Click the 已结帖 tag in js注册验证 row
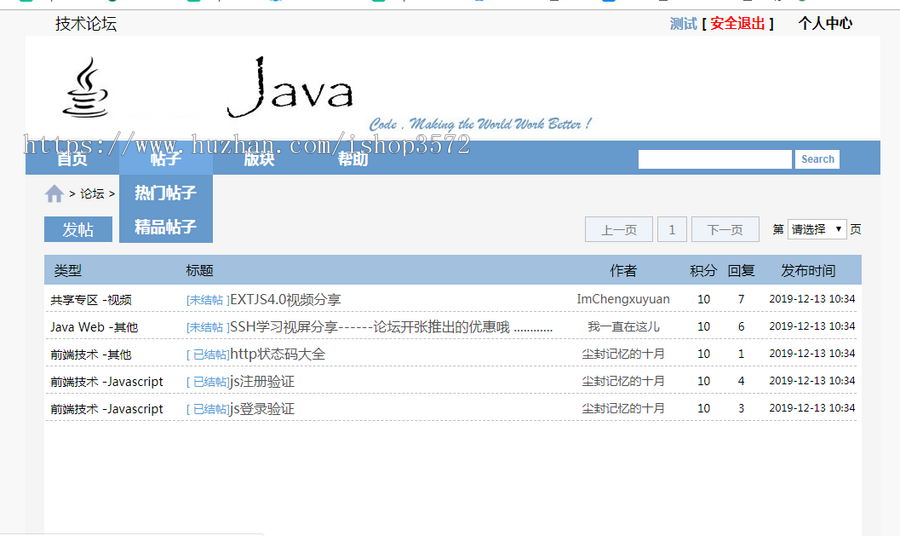 208,382
